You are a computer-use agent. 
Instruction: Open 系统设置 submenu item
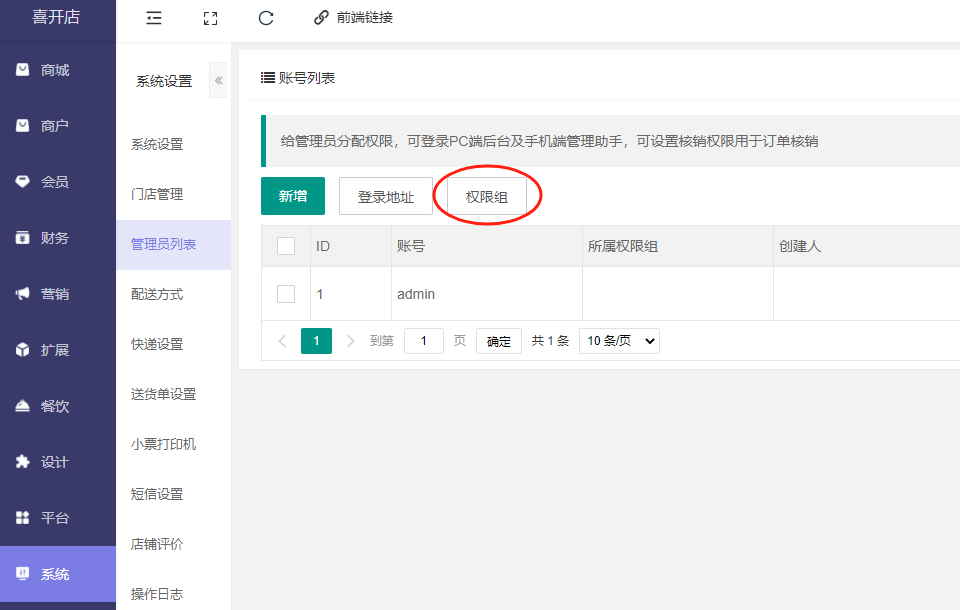click(x=157, y=145)
